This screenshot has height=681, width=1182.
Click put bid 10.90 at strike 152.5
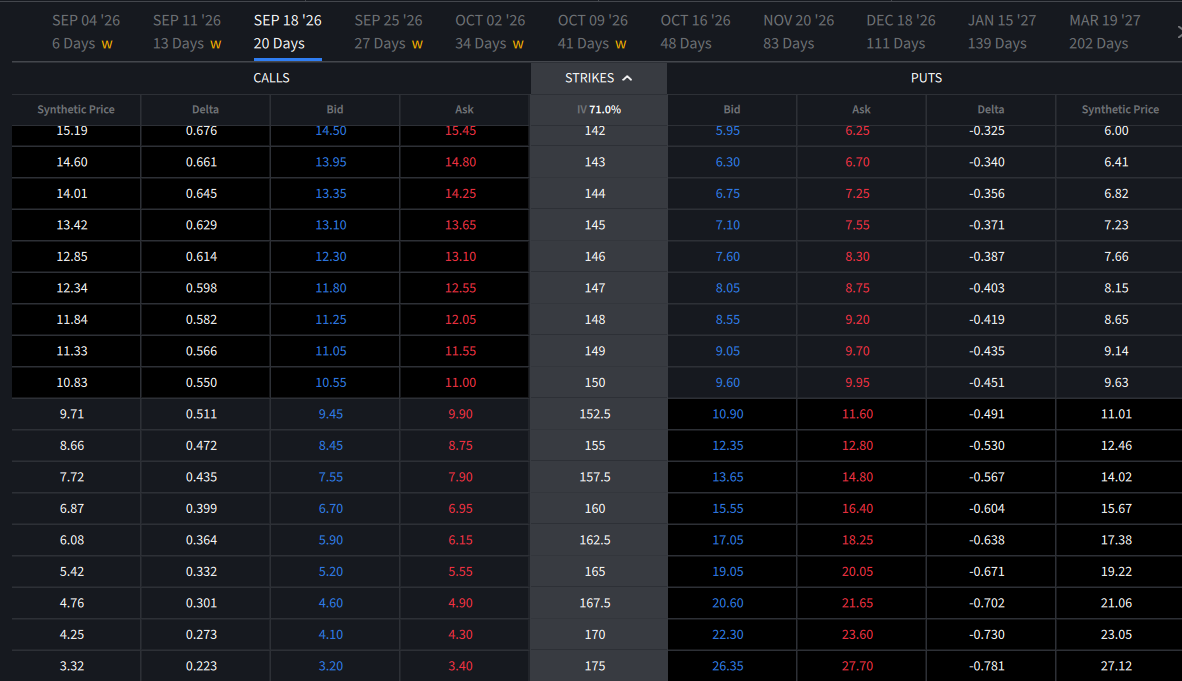(727, 414)
